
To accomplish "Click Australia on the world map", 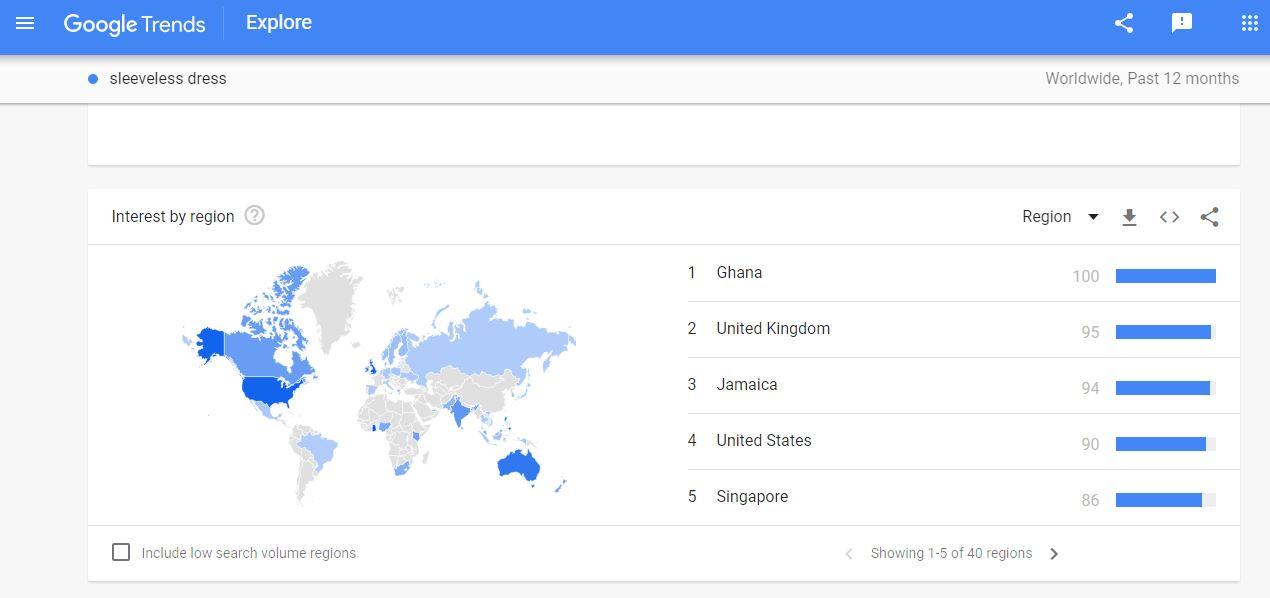I will pos(518,465).
